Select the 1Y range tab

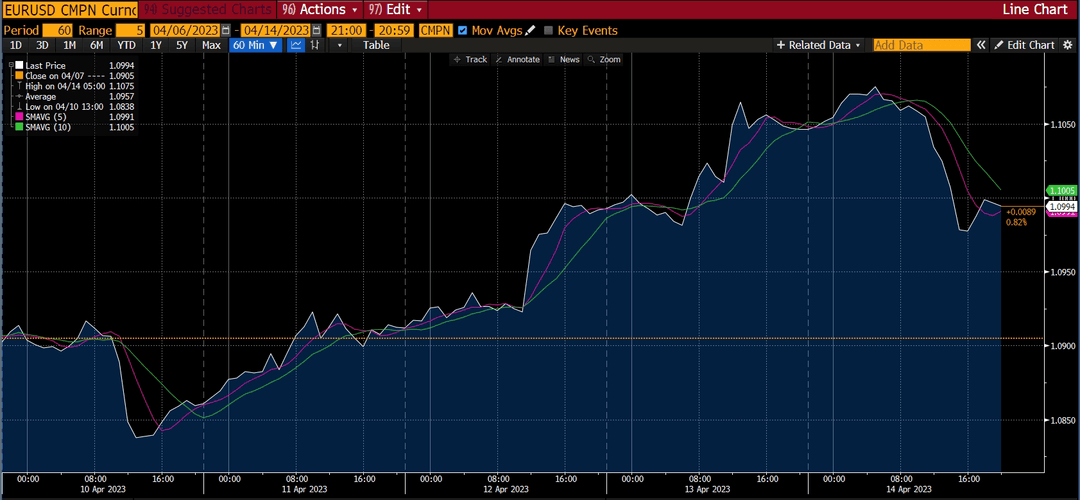tap(156, 45)
